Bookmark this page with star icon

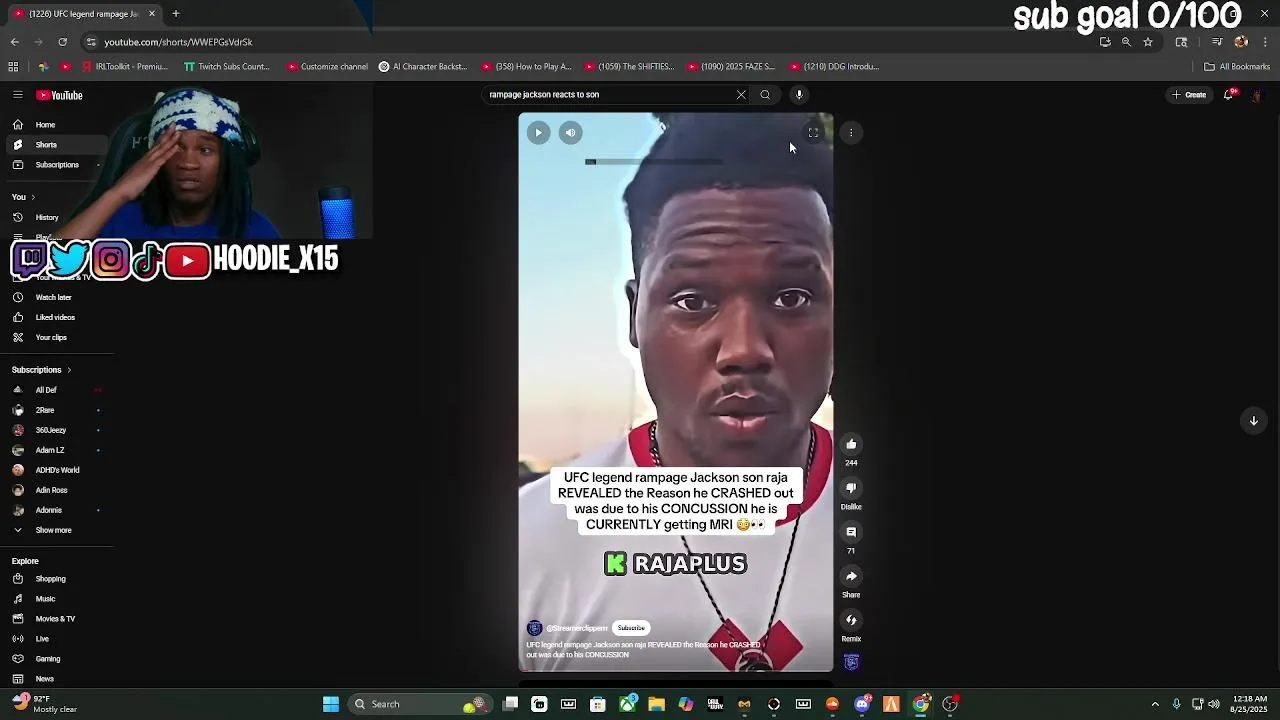(1148, 42)
